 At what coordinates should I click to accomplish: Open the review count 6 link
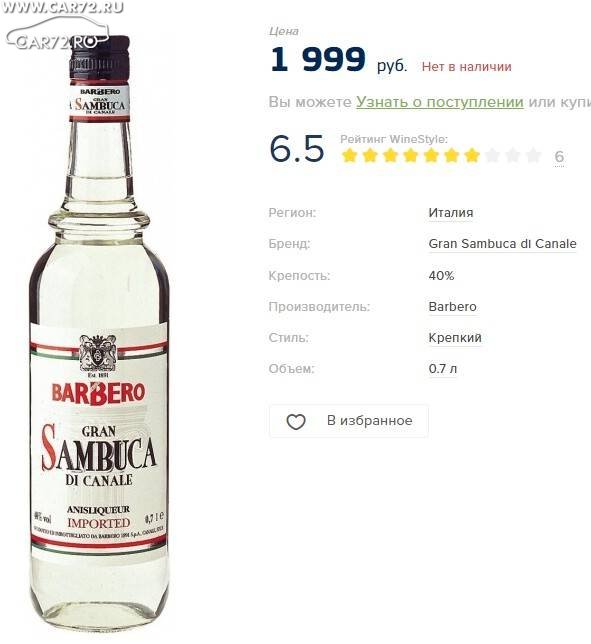coord(559,157)
